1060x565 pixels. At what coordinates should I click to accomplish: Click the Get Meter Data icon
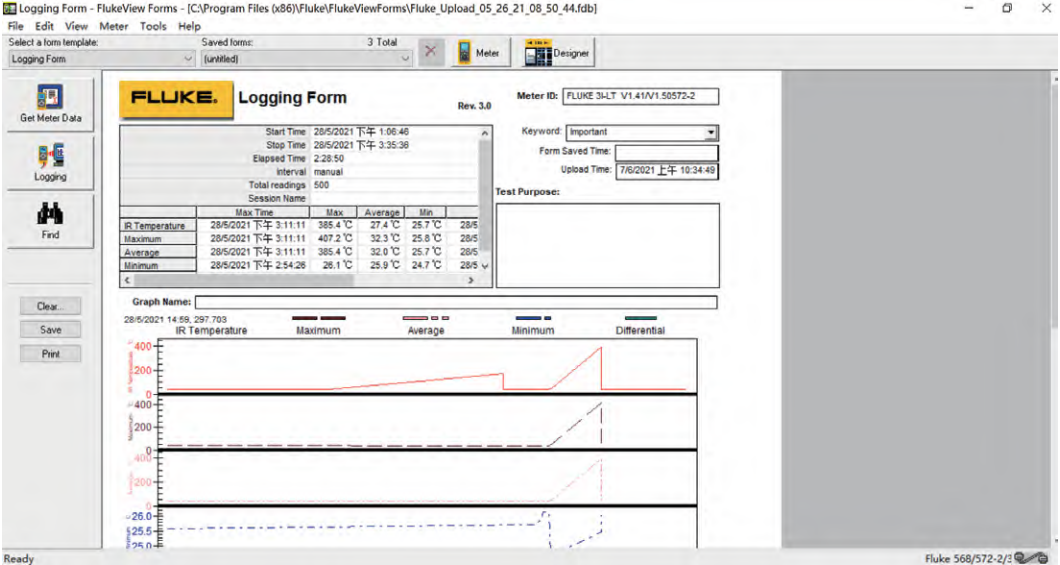pyautogui.click(x=50, y=97)
